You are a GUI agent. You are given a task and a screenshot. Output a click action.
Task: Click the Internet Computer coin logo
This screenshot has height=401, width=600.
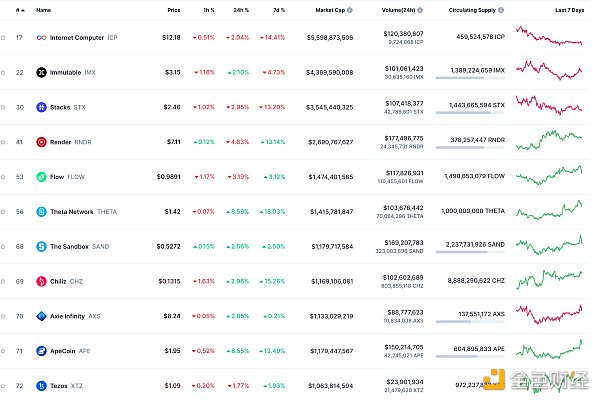pyautogui.click(x=41, y=37)
